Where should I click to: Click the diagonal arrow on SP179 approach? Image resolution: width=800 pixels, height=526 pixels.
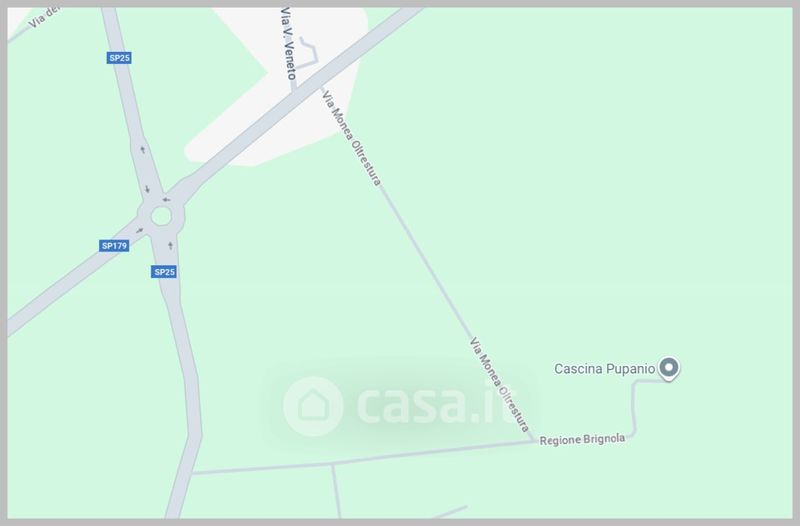(139, 231)
